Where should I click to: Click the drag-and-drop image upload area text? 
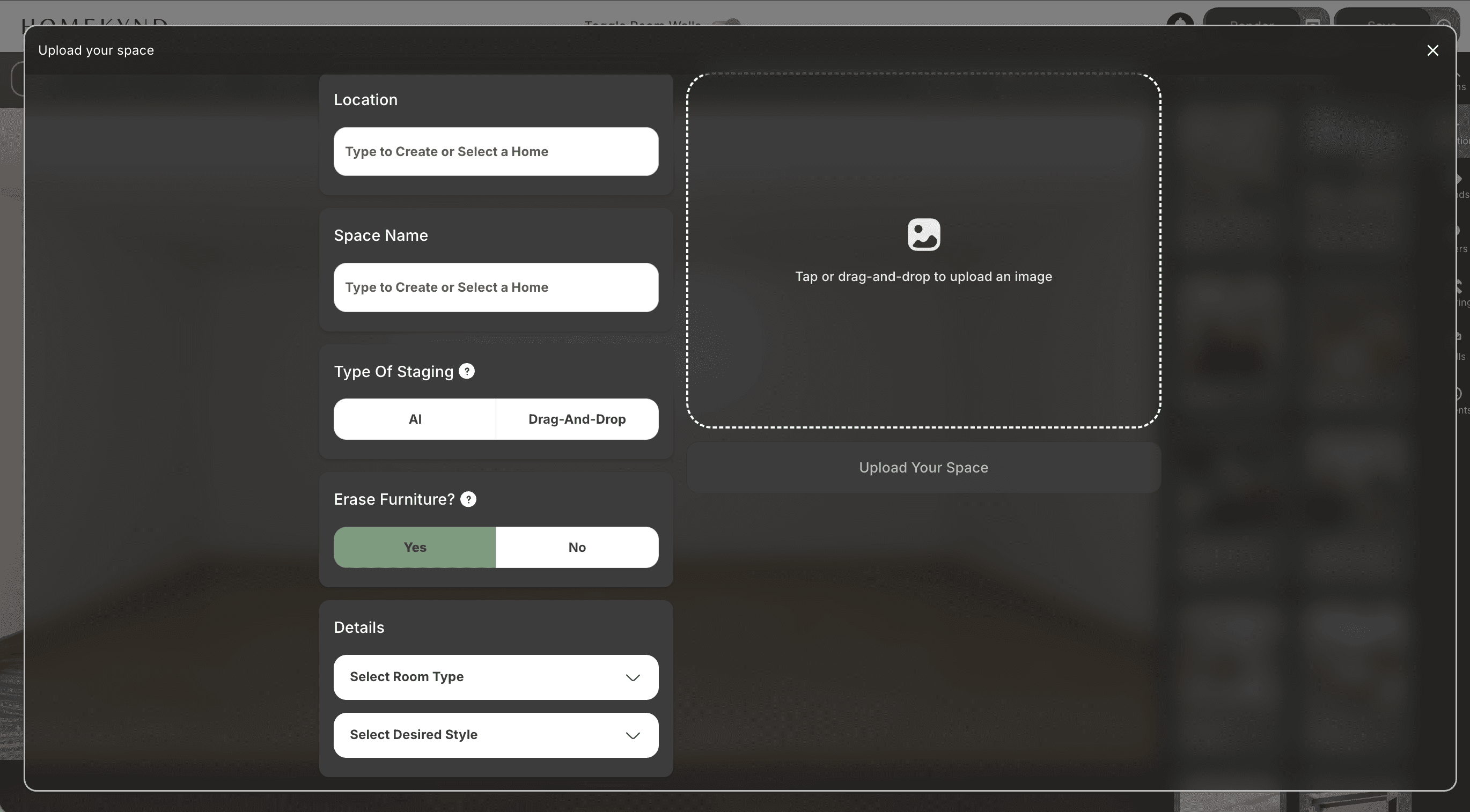[x=923, y=277]
